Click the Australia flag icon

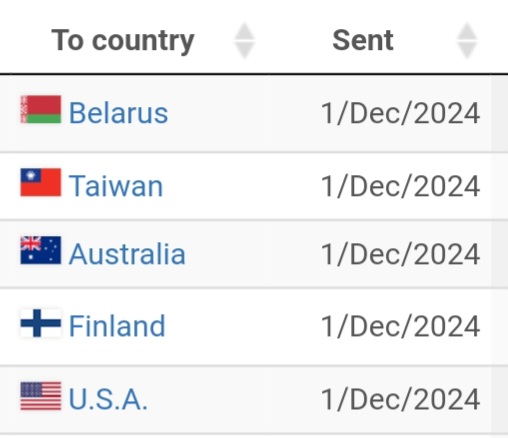(x=41, y=250)
